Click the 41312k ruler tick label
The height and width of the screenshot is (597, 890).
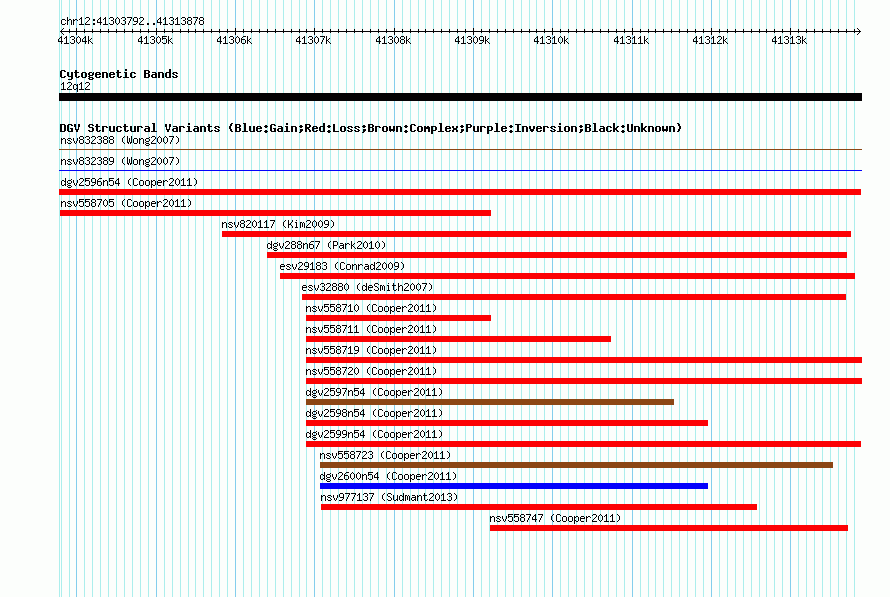(710, 40)
